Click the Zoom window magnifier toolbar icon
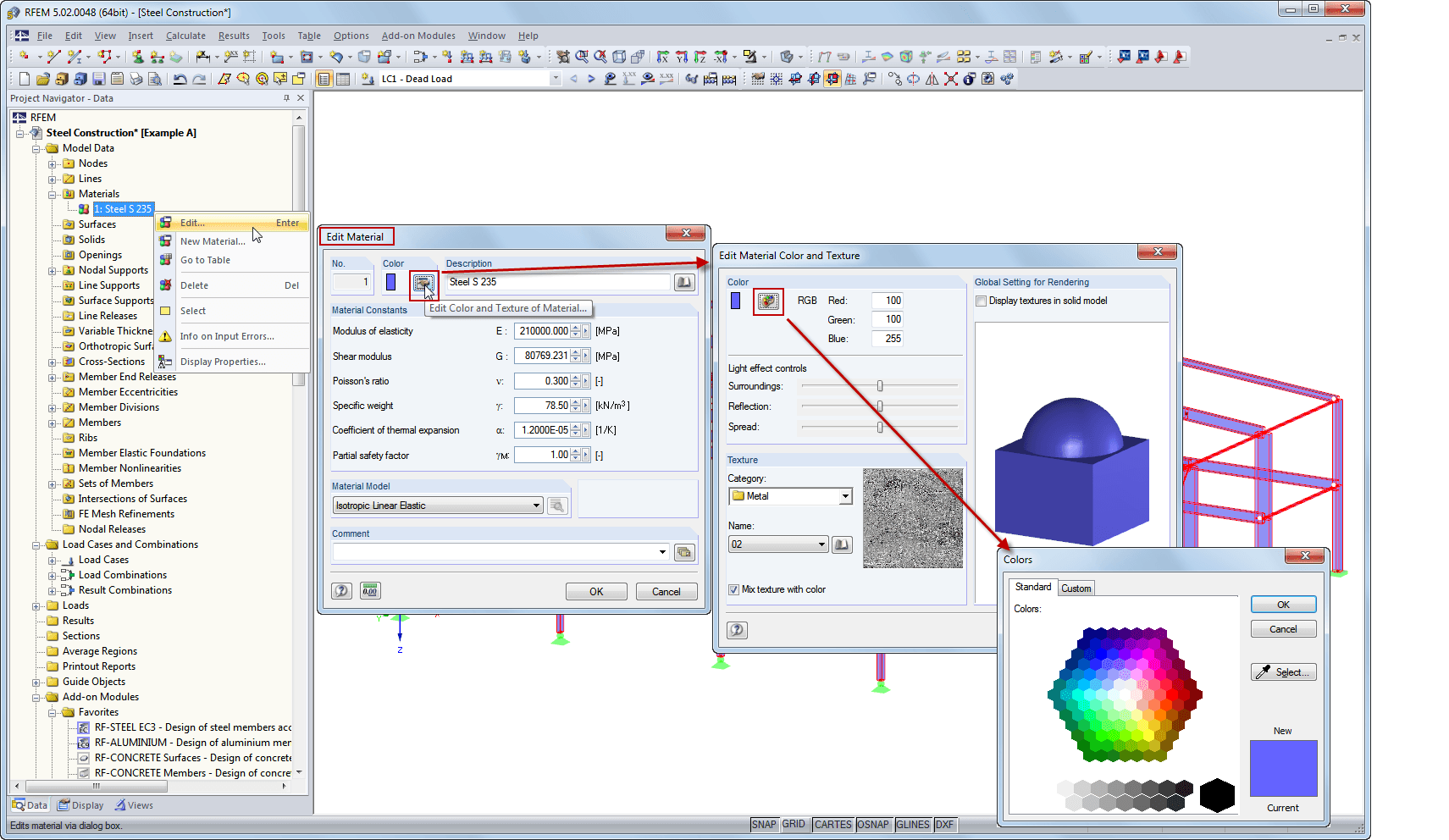This screenshot has height=840, width=1449. (582, 57)
